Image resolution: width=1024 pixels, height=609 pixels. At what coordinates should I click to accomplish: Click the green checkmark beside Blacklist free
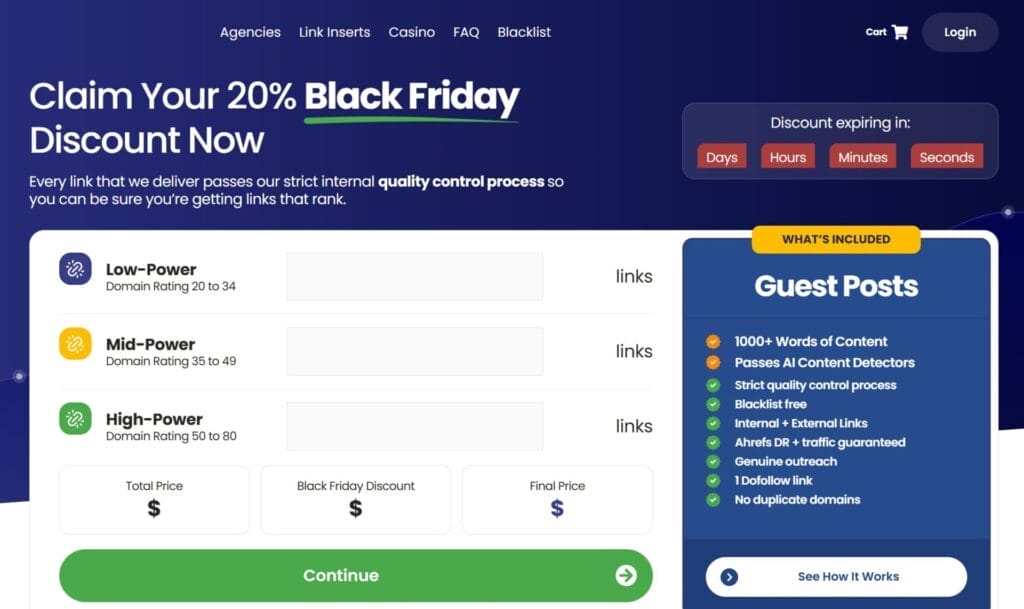(713, 404)
